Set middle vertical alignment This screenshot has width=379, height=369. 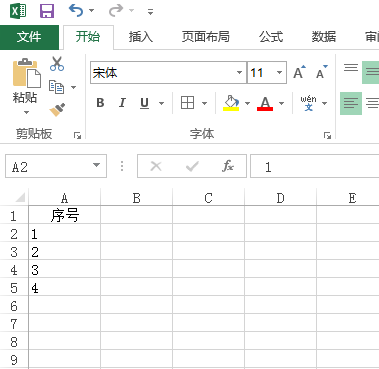pos(371,72)
